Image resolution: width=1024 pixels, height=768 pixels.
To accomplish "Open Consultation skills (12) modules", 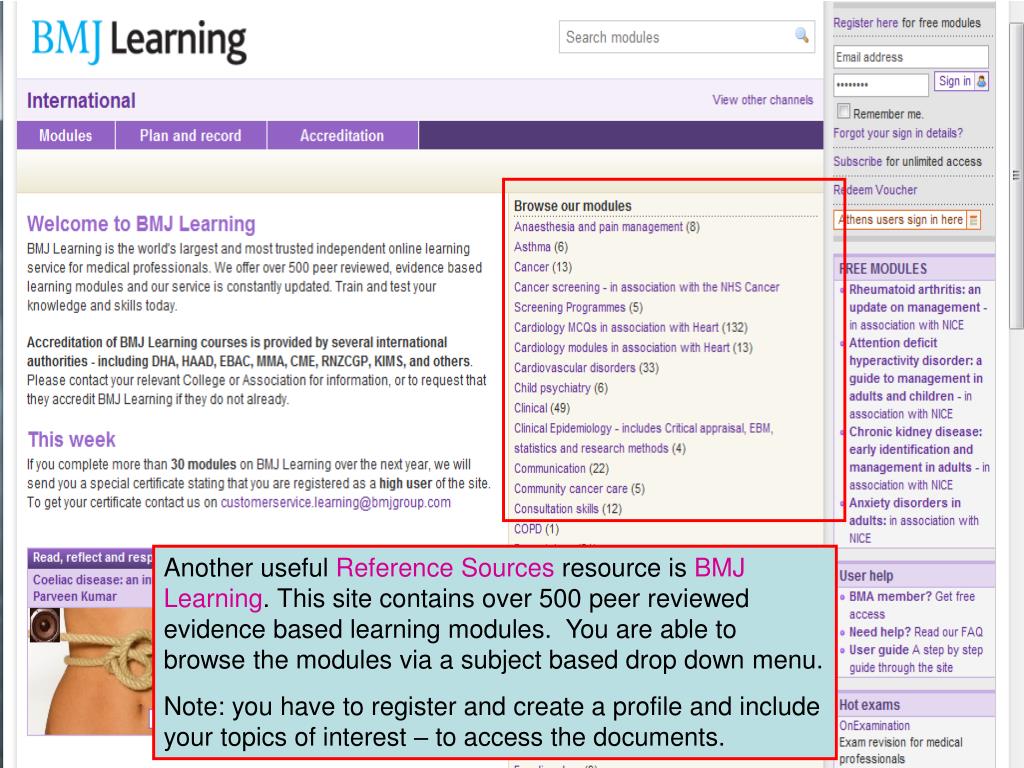I will (x=568, y=509).
